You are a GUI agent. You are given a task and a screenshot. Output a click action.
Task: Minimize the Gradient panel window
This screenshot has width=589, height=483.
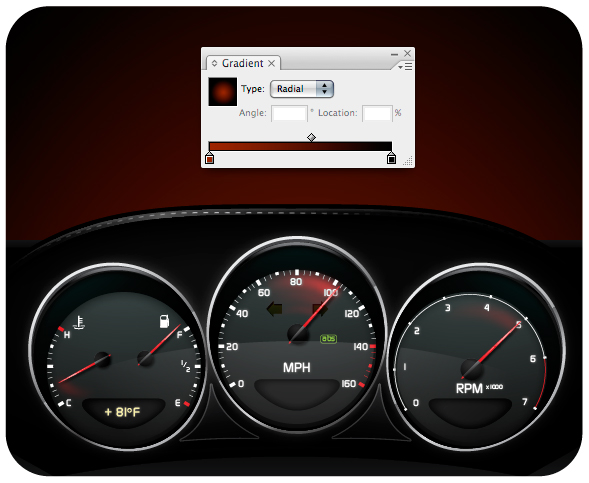point(394,54)
